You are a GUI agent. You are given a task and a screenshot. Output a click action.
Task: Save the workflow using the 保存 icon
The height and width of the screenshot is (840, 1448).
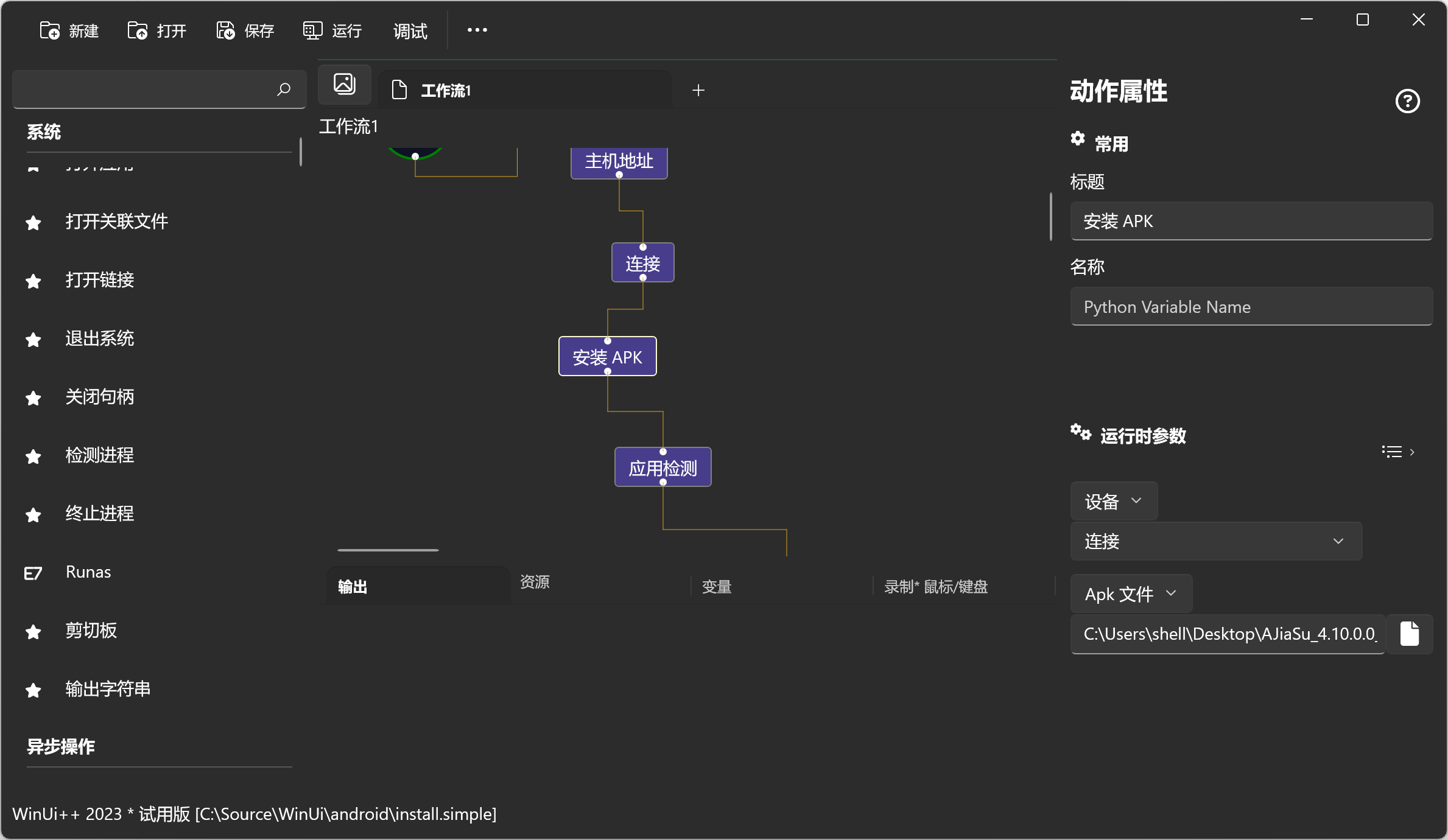[225, 30]
